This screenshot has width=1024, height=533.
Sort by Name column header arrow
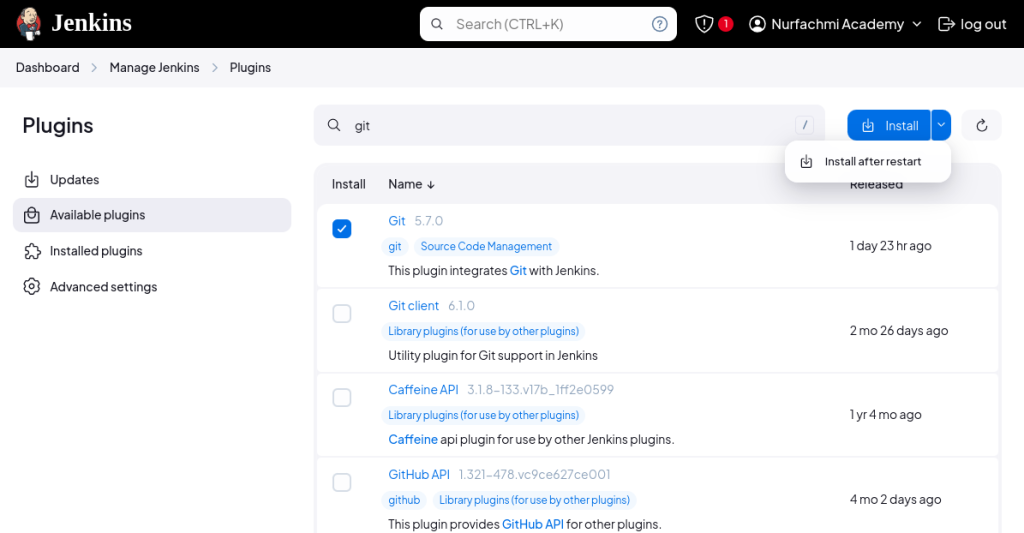(x=431, y=185)
